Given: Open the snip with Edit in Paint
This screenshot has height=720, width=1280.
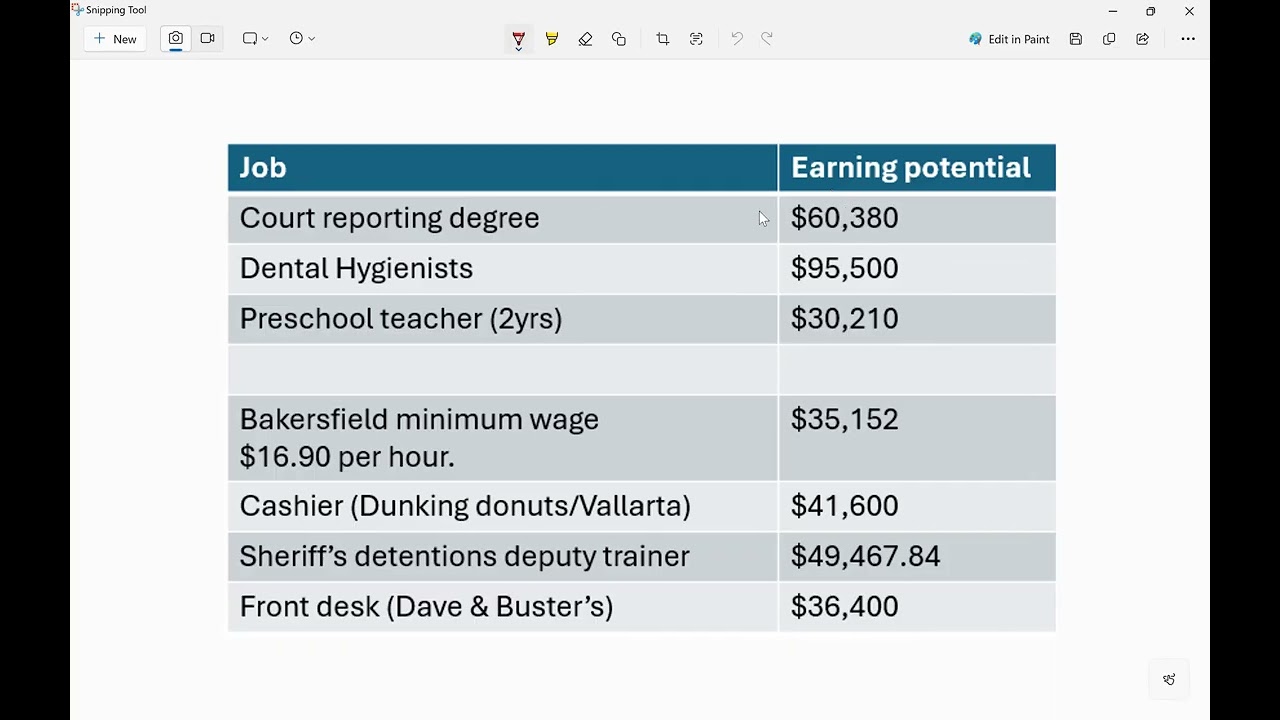Looking at the screenshot, I should coord(1009,39).
